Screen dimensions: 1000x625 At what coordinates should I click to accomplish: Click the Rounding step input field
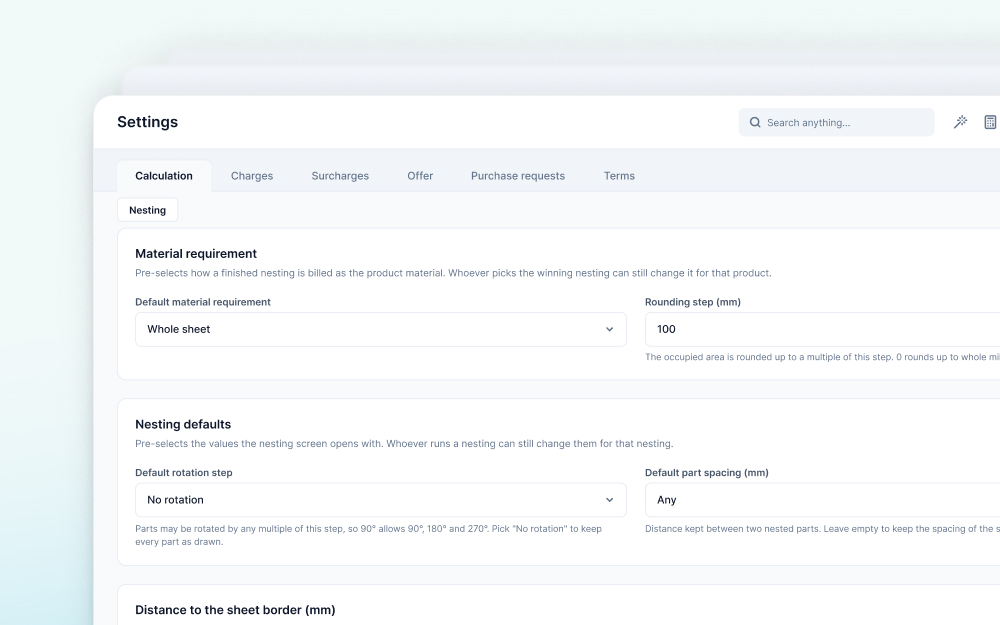click(823, 330)
